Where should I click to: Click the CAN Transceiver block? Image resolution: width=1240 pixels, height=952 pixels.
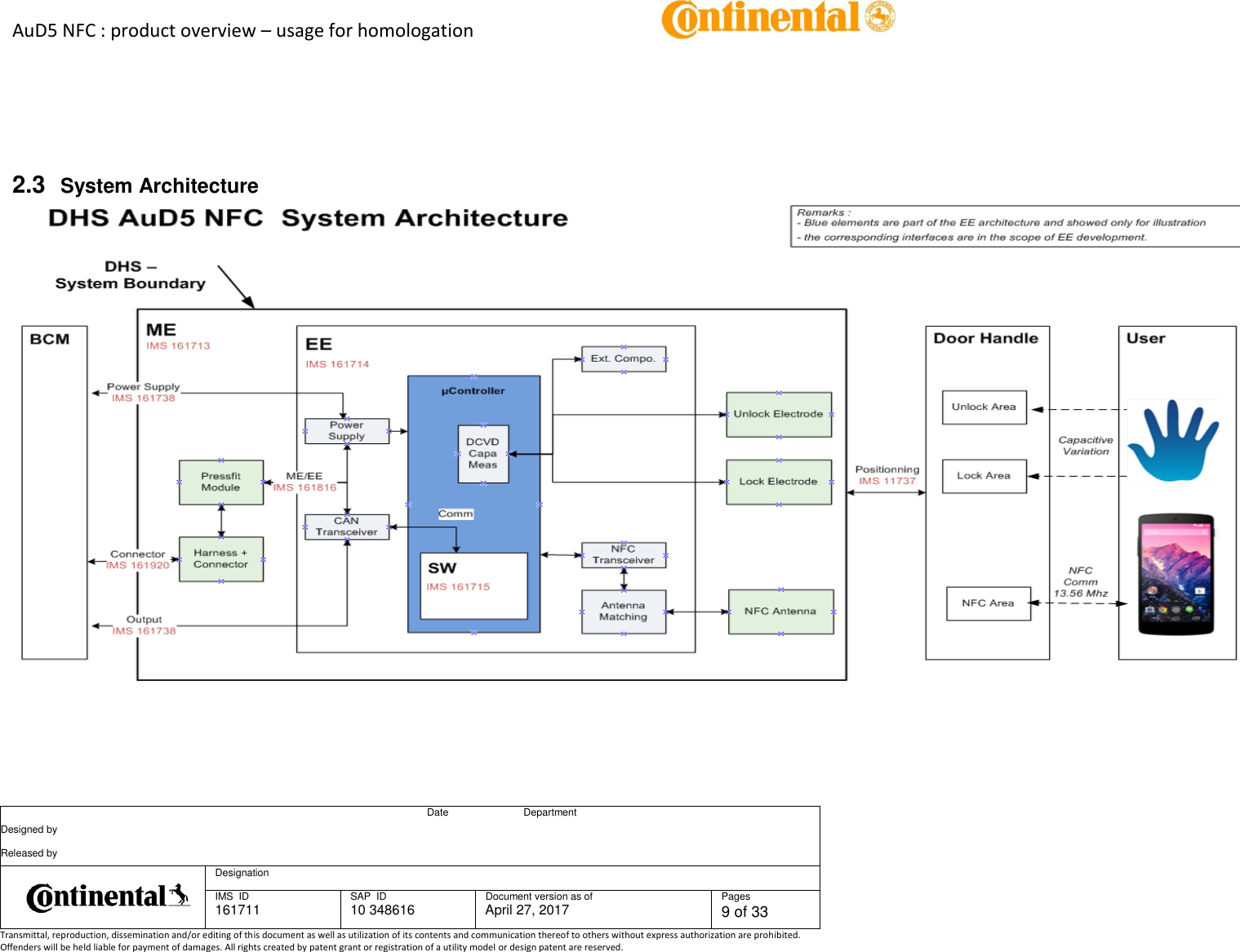pos(347,527)
